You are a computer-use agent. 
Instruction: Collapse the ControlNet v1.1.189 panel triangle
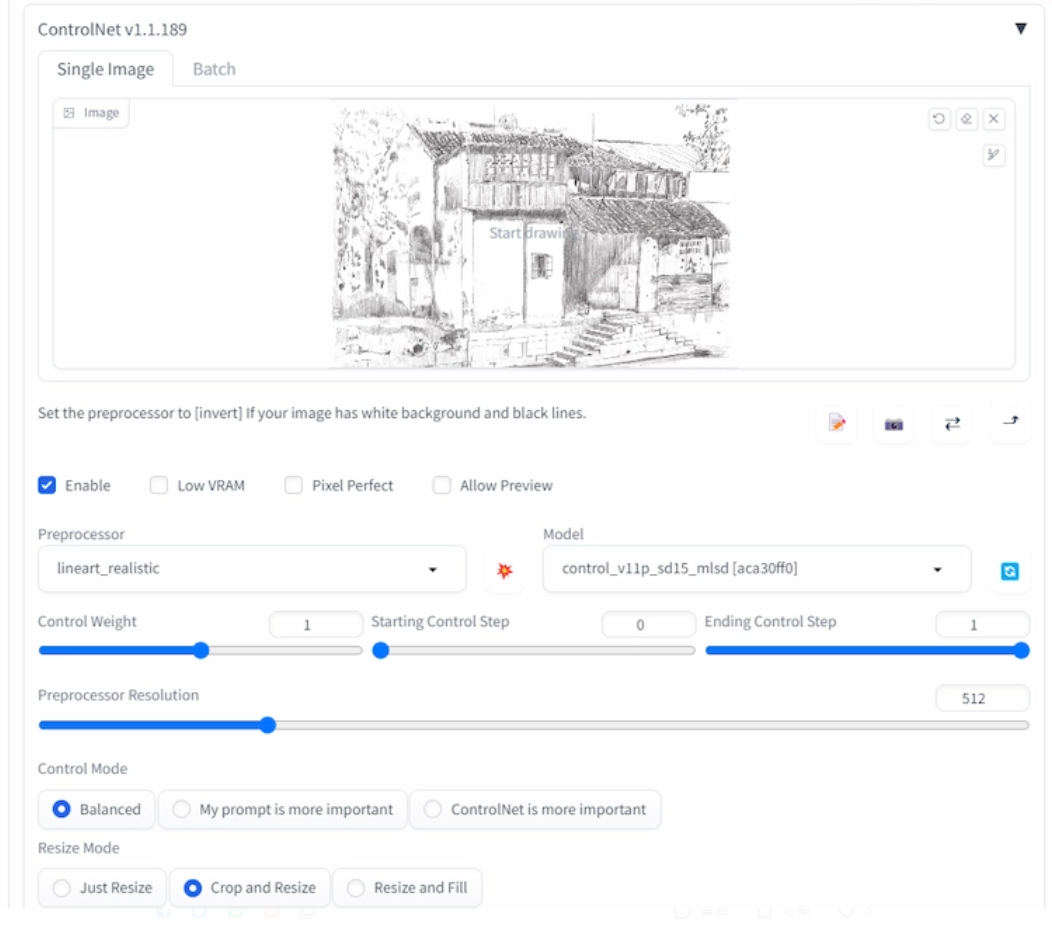click(x=1020, y=29)
